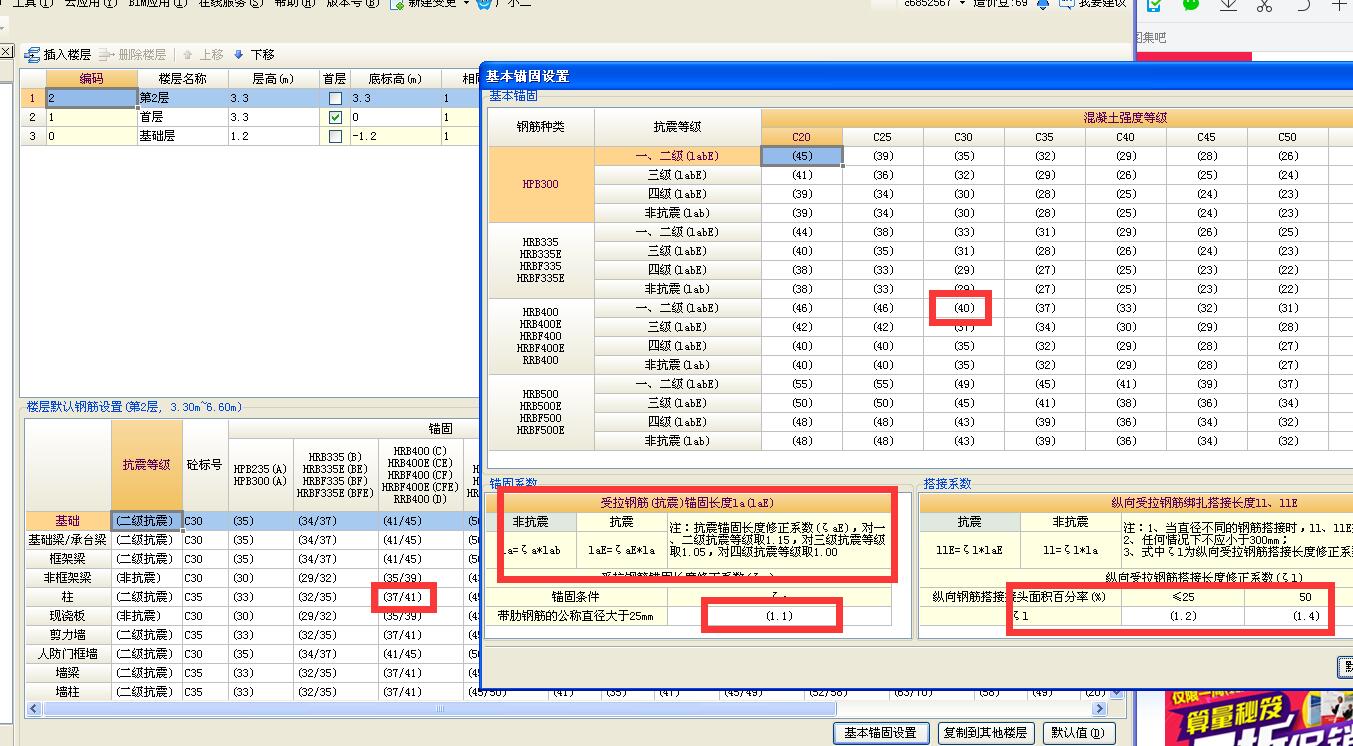
Task: Select the (1.2) lap coefficient cell
Action: 1183,616
